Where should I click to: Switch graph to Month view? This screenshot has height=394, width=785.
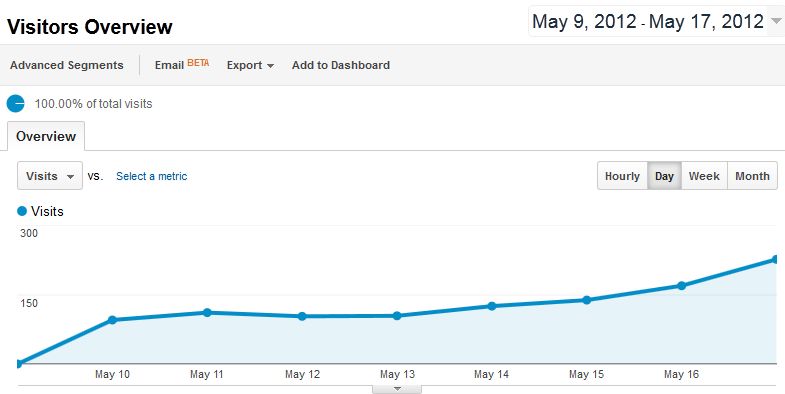click(x=752, y=176)
